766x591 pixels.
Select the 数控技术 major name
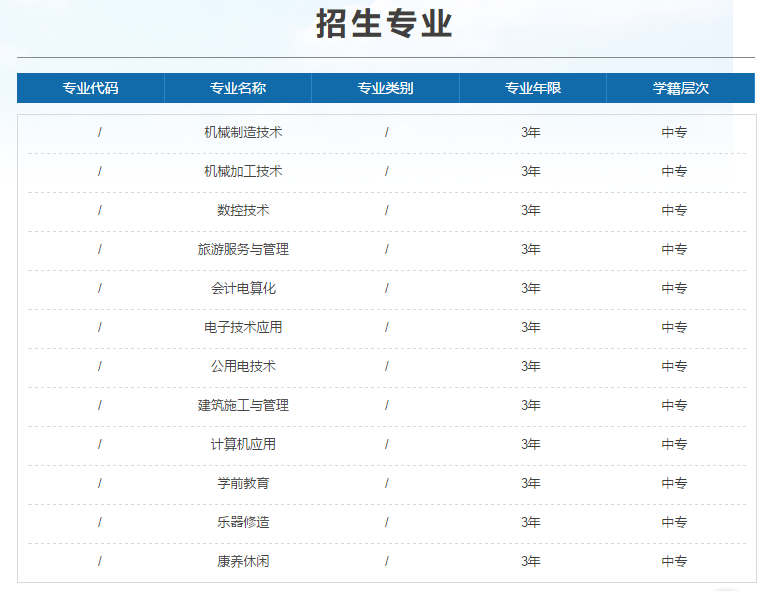coord(243,211)
